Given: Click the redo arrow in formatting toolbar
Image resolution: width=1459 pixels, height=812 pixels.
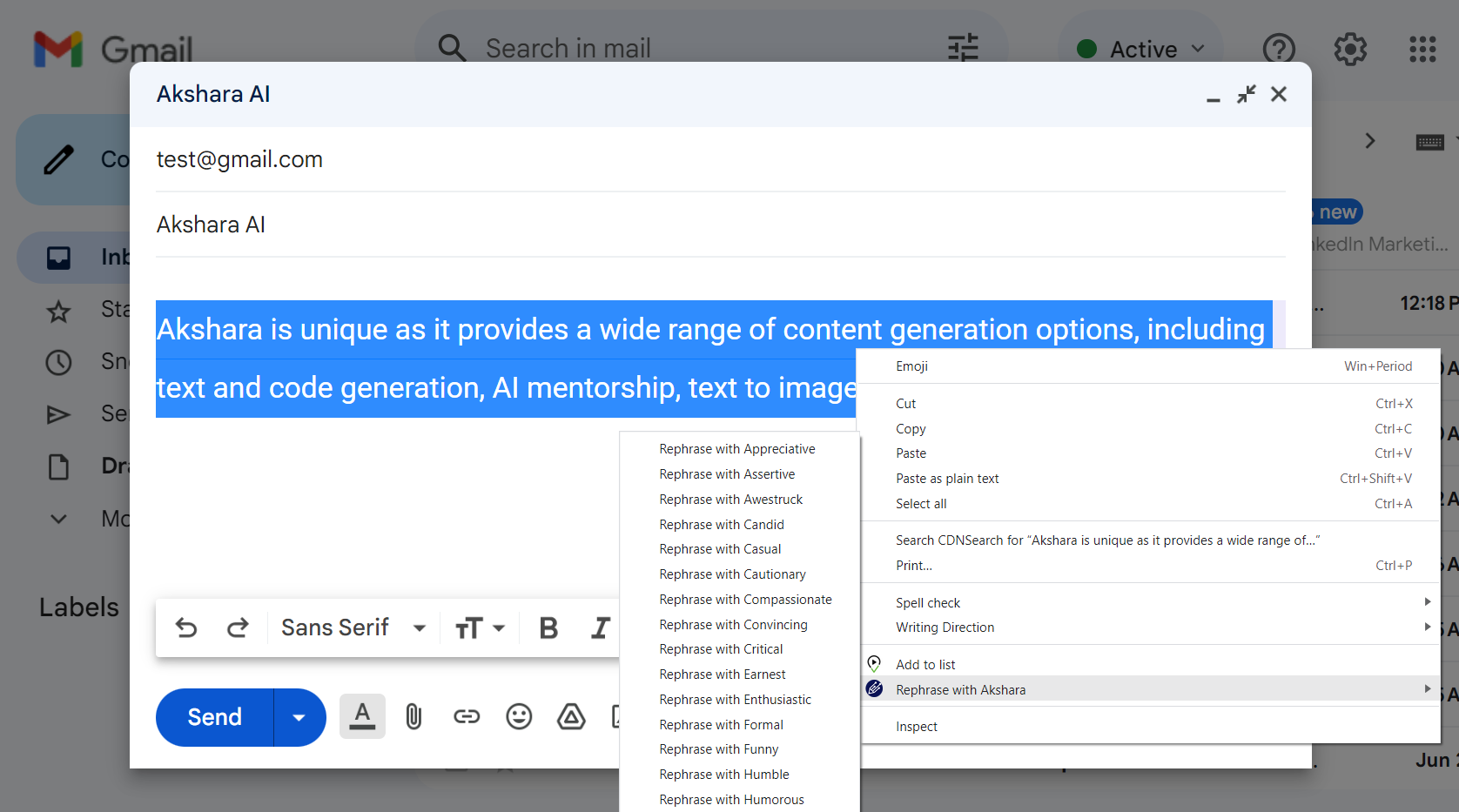Looking at the screenshot, I should tap(238, 627).
